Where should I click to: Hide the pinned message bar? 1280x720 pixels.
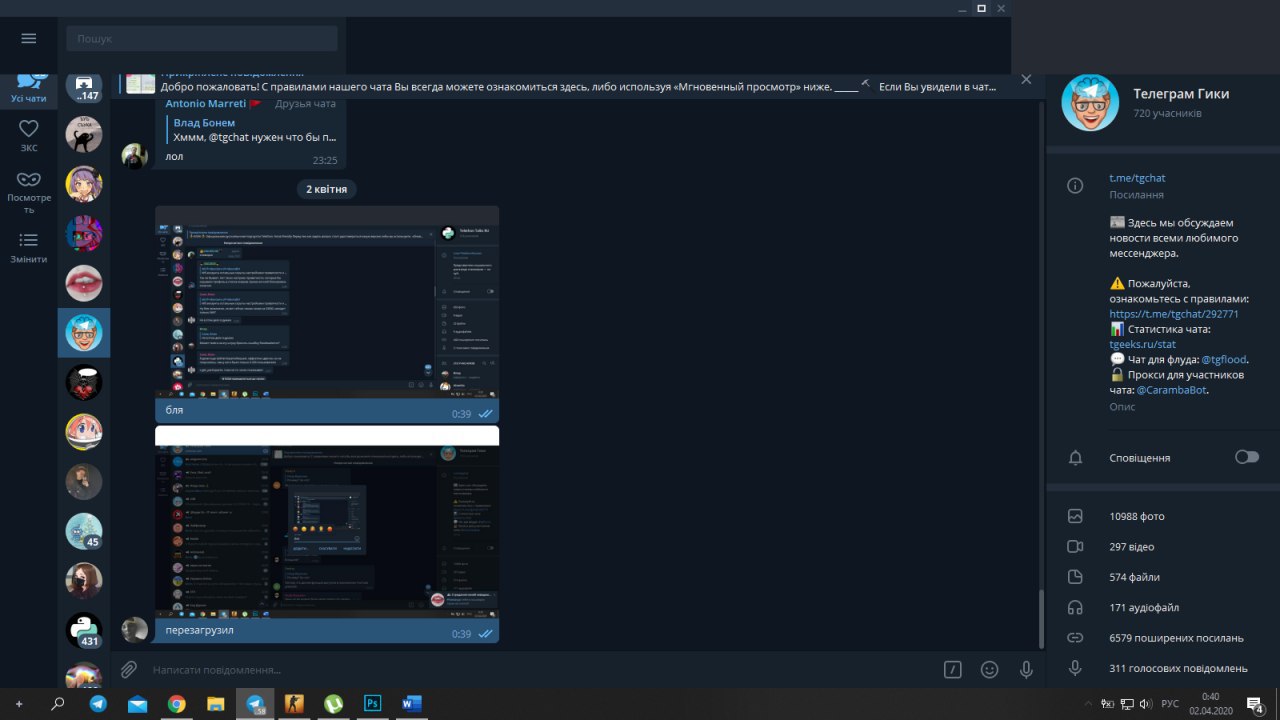(x=1026, y=80)
